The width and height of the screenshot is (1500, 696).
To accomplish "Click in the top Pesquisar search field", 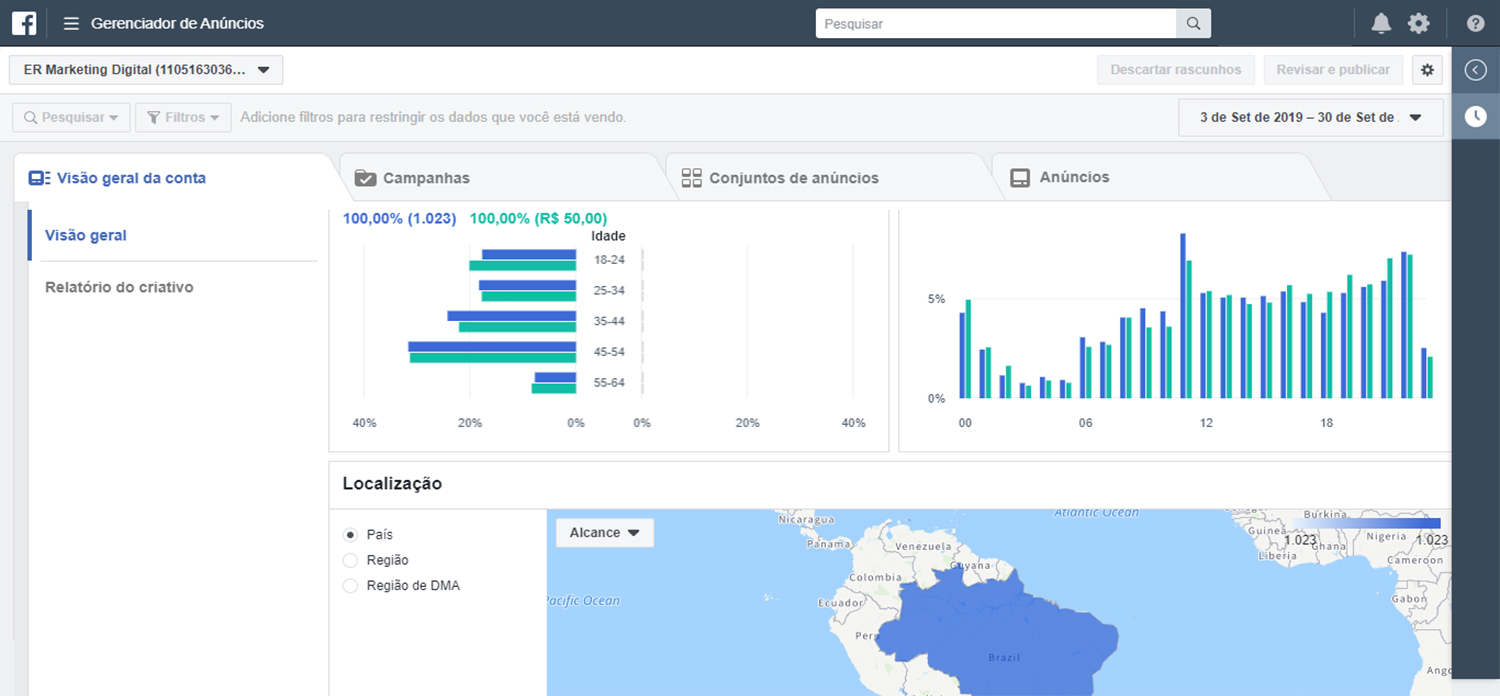I will [995, 24].
